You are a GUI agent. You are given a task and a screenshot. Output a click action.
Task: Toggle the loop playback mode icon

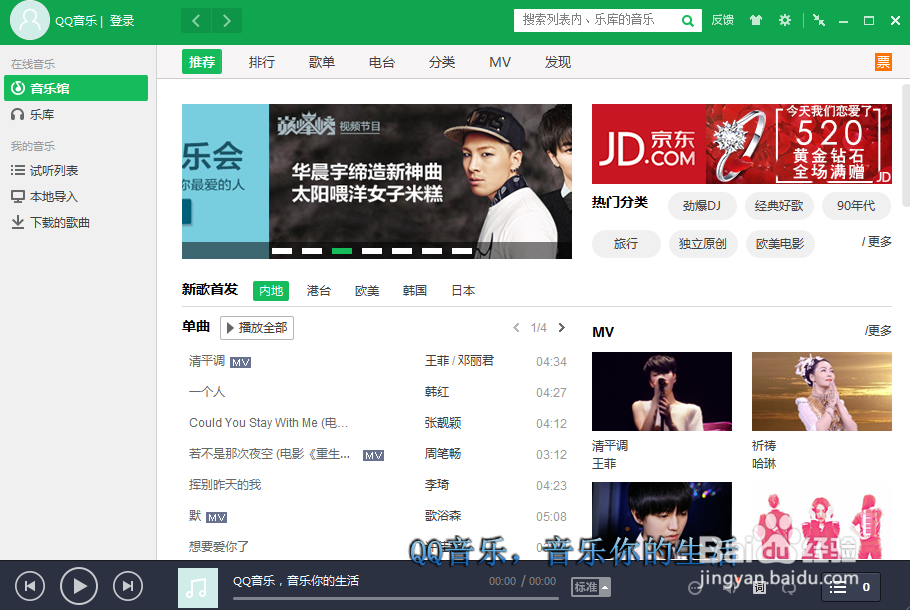(789, 588)
